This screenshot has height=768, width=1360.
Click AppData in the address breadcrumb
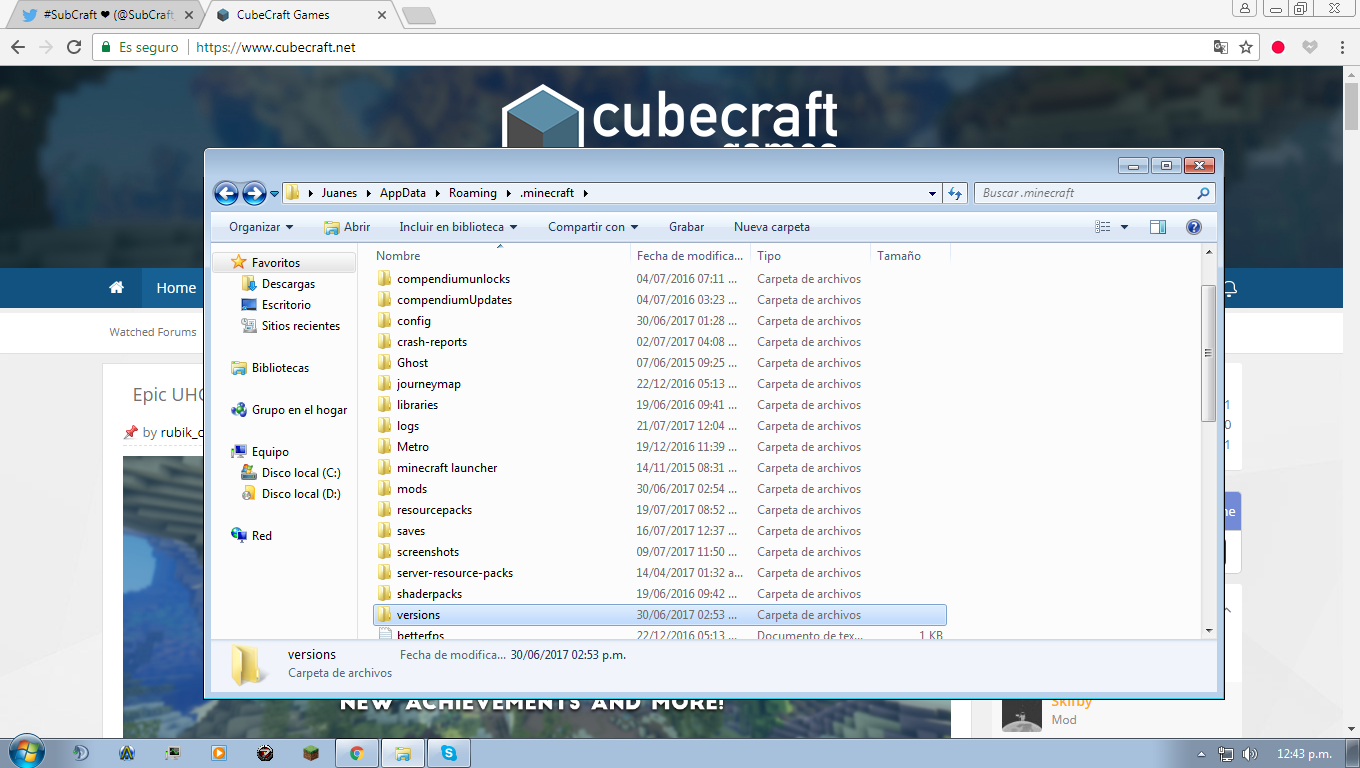pos(402,193)
